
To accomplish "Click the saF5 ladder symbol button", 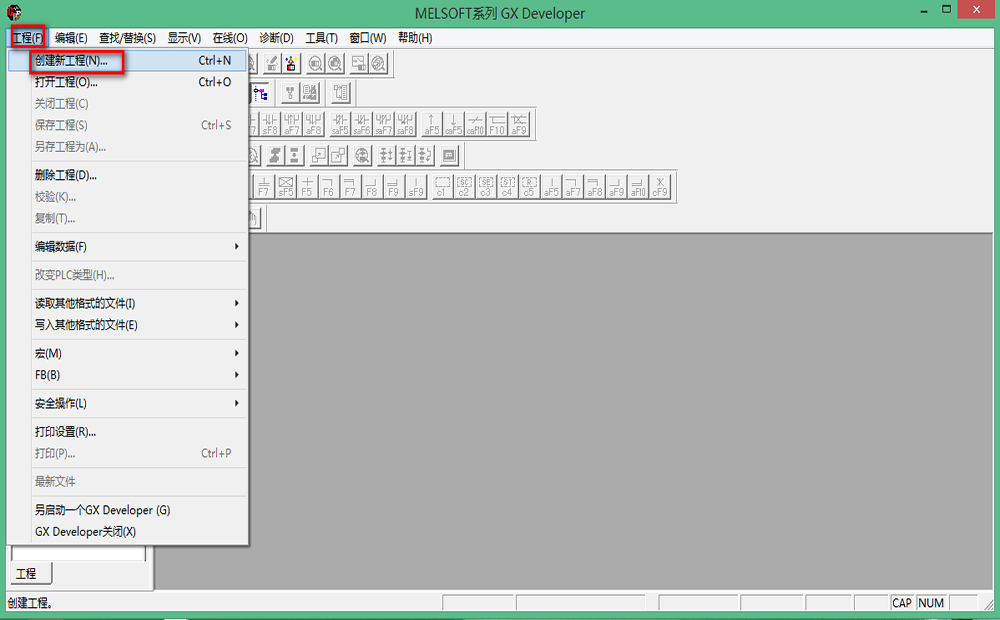I will click(340, 124).
